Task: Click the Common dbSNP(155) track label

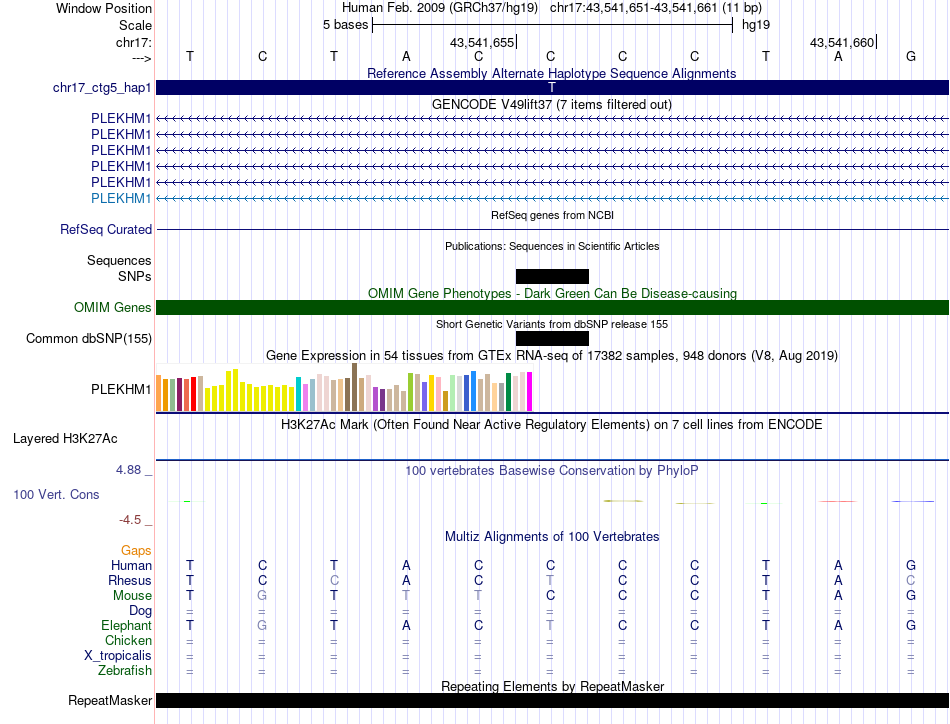Action: (x=88, y=339)
